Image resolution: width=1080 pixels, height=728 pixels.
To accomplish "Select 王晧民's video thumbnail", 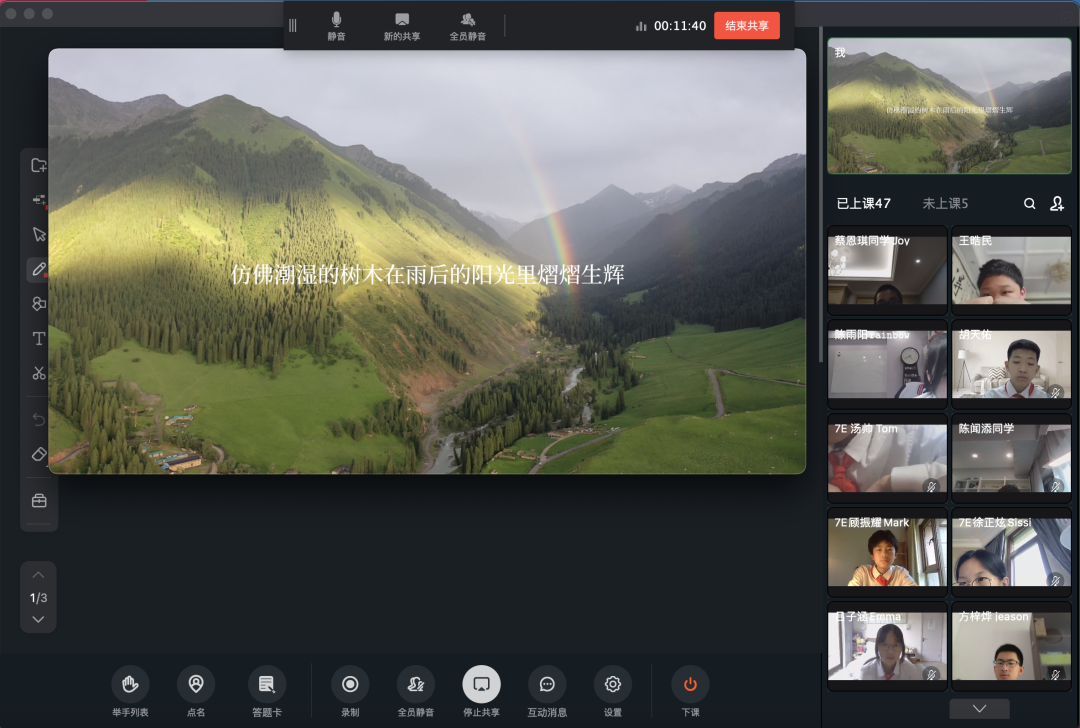I will (x=1010, y=271).
